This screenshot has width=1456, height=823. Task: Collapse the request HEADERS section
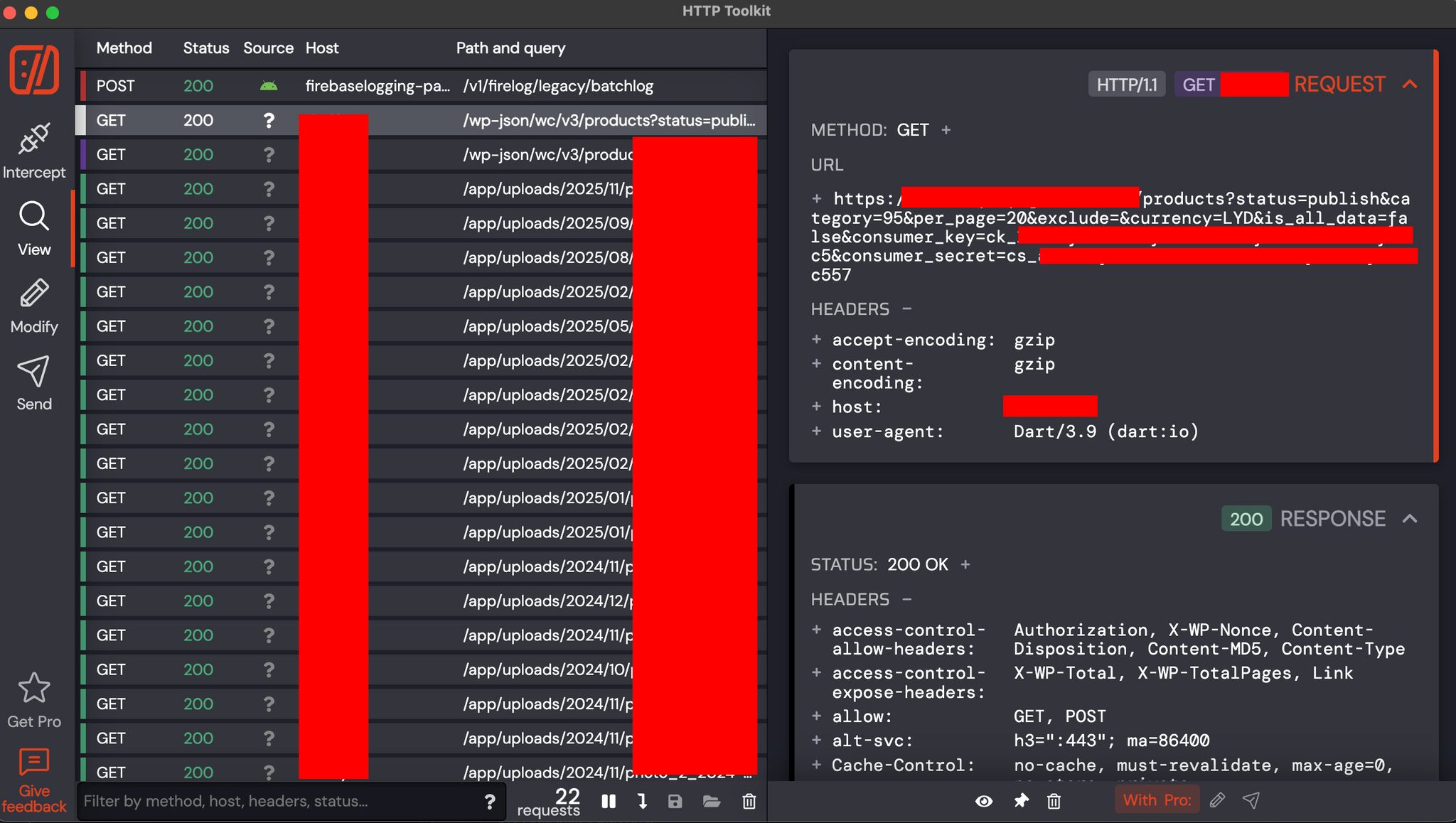point(906,309)
